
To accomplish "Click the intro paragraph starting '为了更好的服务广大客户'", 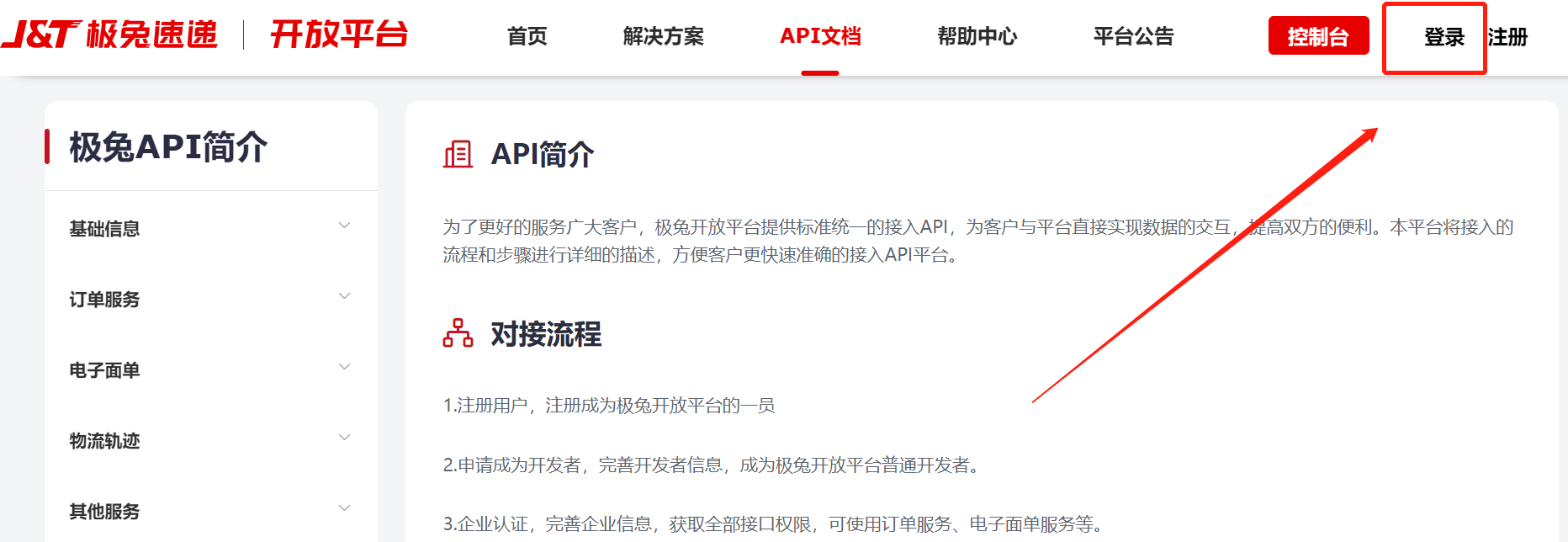I will coord(978,241).
